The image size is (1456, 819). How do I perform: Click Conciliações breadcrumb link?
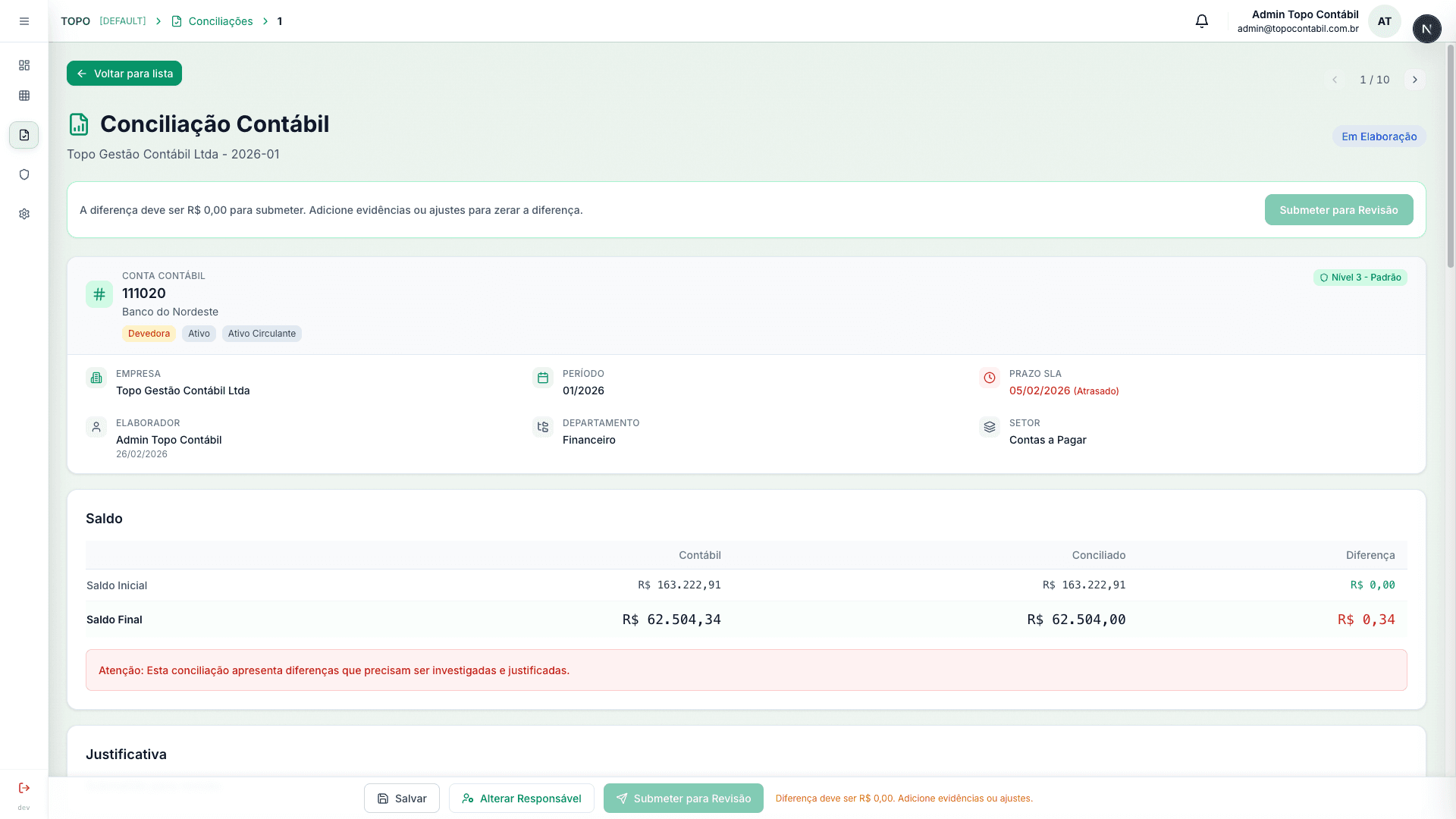(220, 21)
